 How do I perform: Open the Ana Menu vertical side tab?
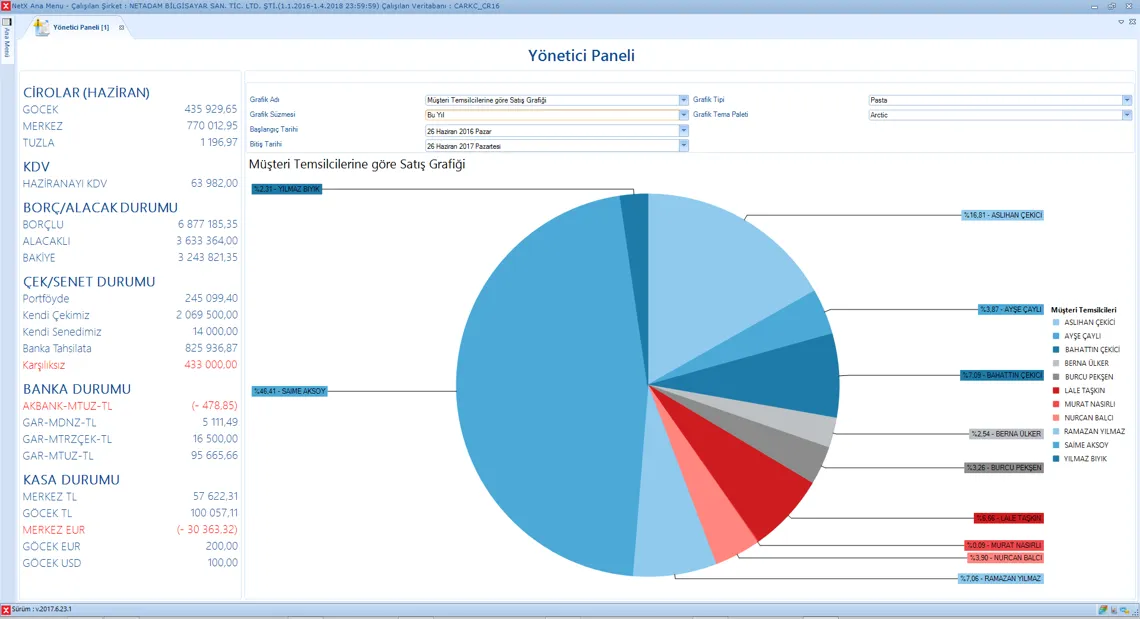click(7, 44)
